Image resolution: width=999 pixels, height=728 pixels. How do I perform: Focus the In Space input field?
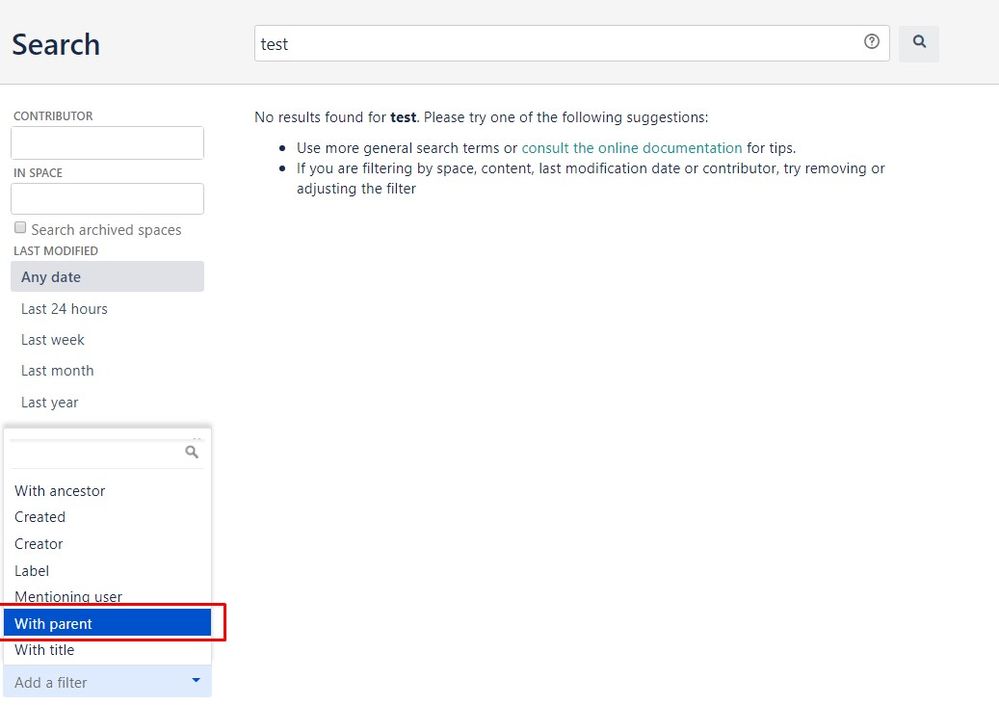[107, 199]
